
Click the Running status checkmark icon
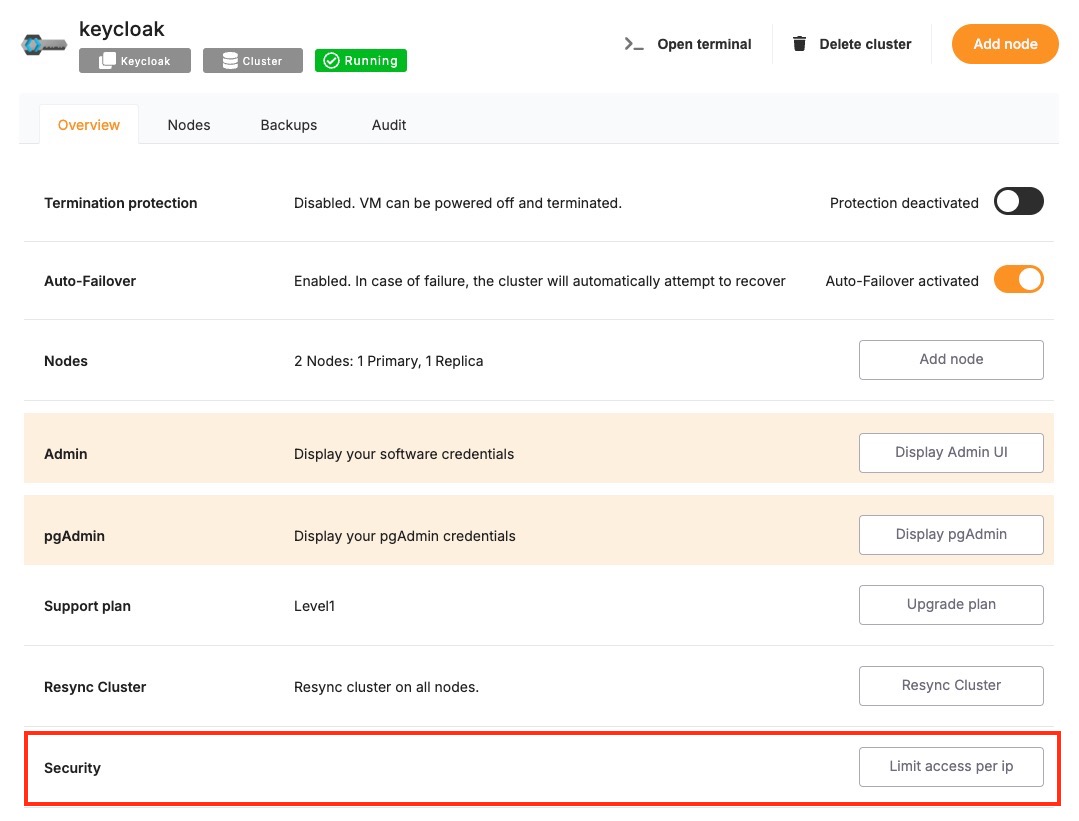tap(331, 61)
